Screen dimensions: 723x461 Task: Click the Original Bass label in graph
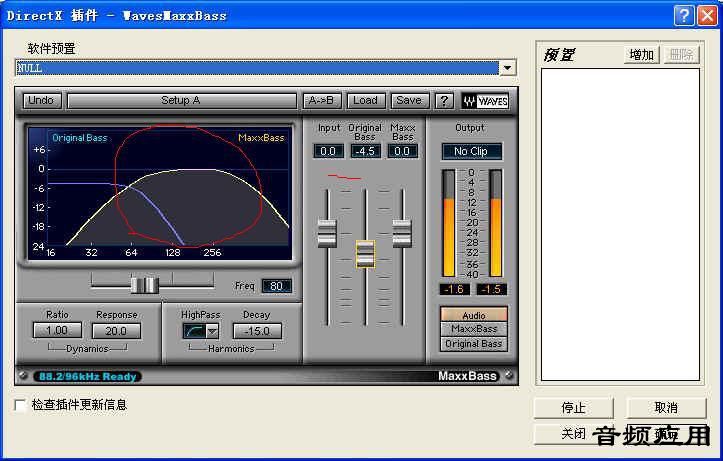pos(80,138)
